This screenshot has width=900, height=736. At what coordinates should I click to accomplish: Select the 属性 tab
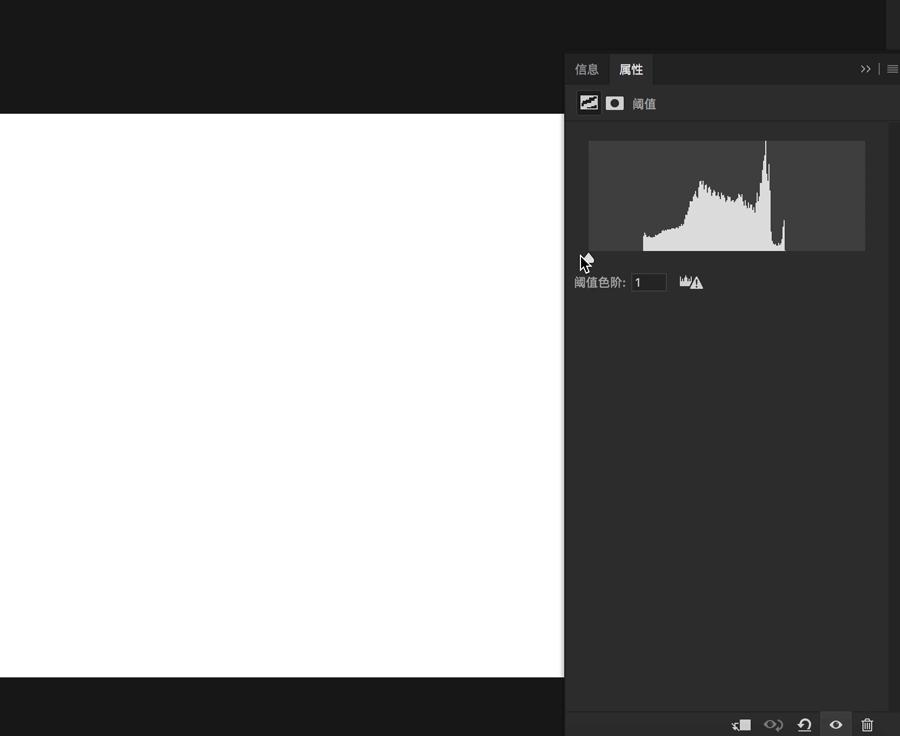[x=631, y=69]
